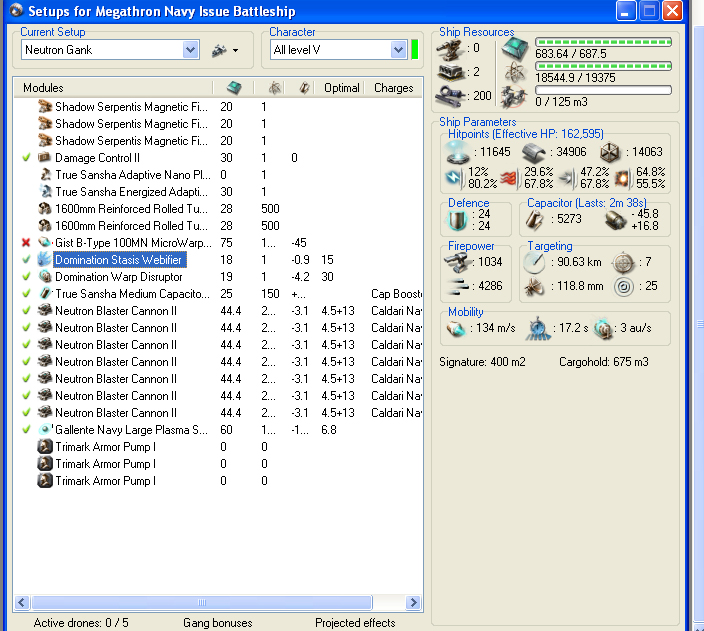Click the drone bay icon beside 0 / 125 m3
The width and height of the screenshot is (704, 631).
(515, 96)
